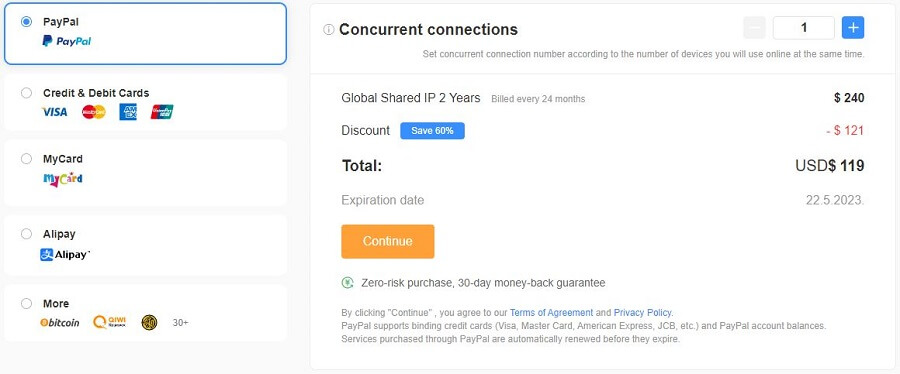Viewport: 900px width, 374px height.
Task: Click the UnionPay card icon
Action: (162, 112)
